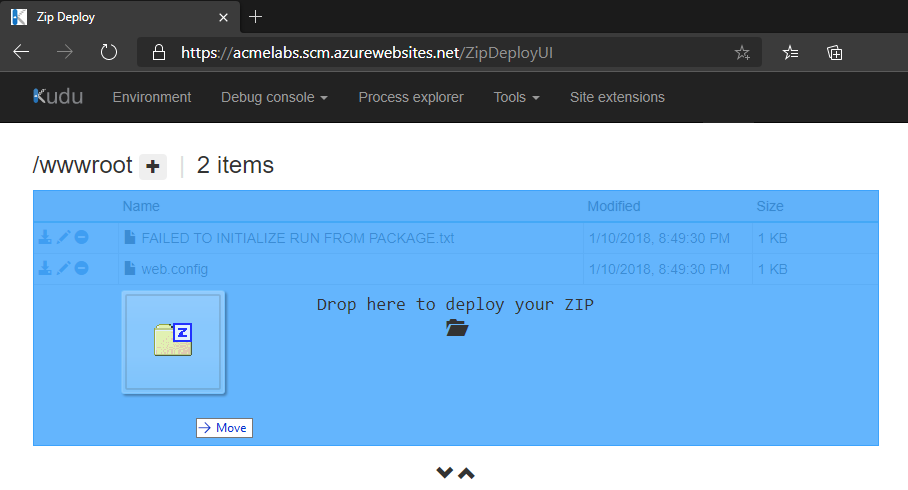The height and width of the screenshot is (490, 908).
Task: Open the Debug console dropdown menu
Action: point(274,97)
